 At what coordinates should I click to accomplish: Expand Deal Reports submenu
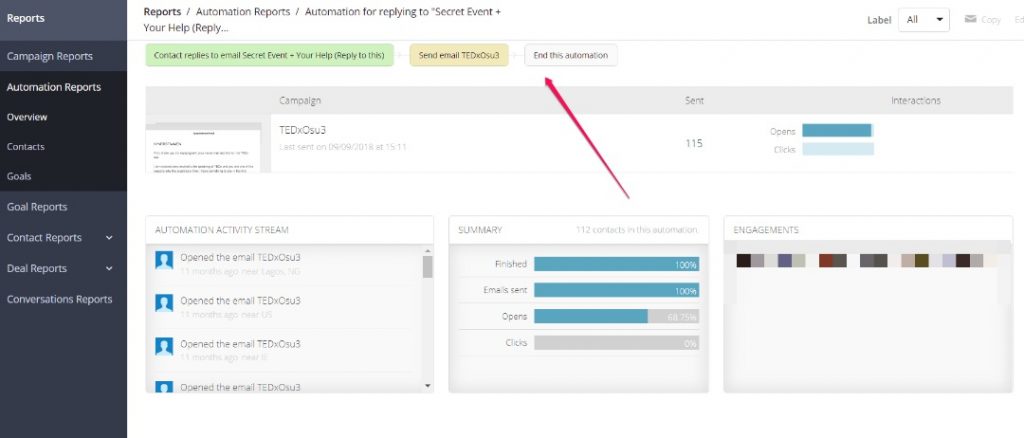pyautogui.click(x=109, y=268)
